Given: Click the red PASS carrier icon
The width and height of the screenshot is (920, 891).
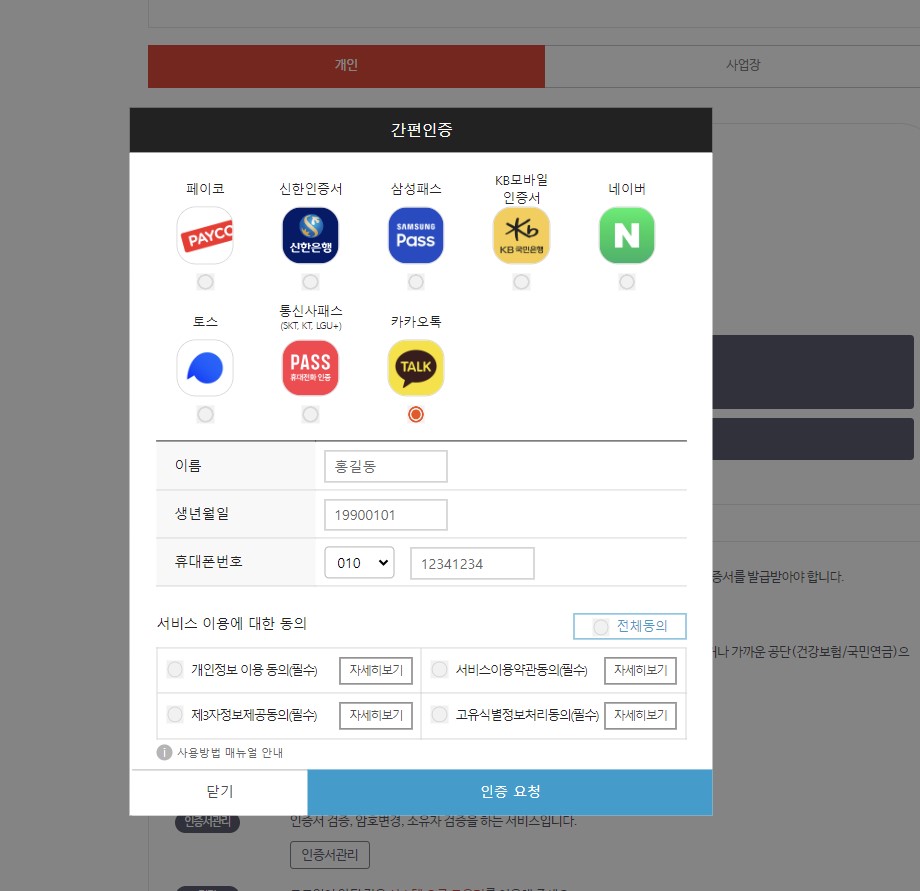Looking at the screenshot, I should pyautogui.click(x=310, y=368).
